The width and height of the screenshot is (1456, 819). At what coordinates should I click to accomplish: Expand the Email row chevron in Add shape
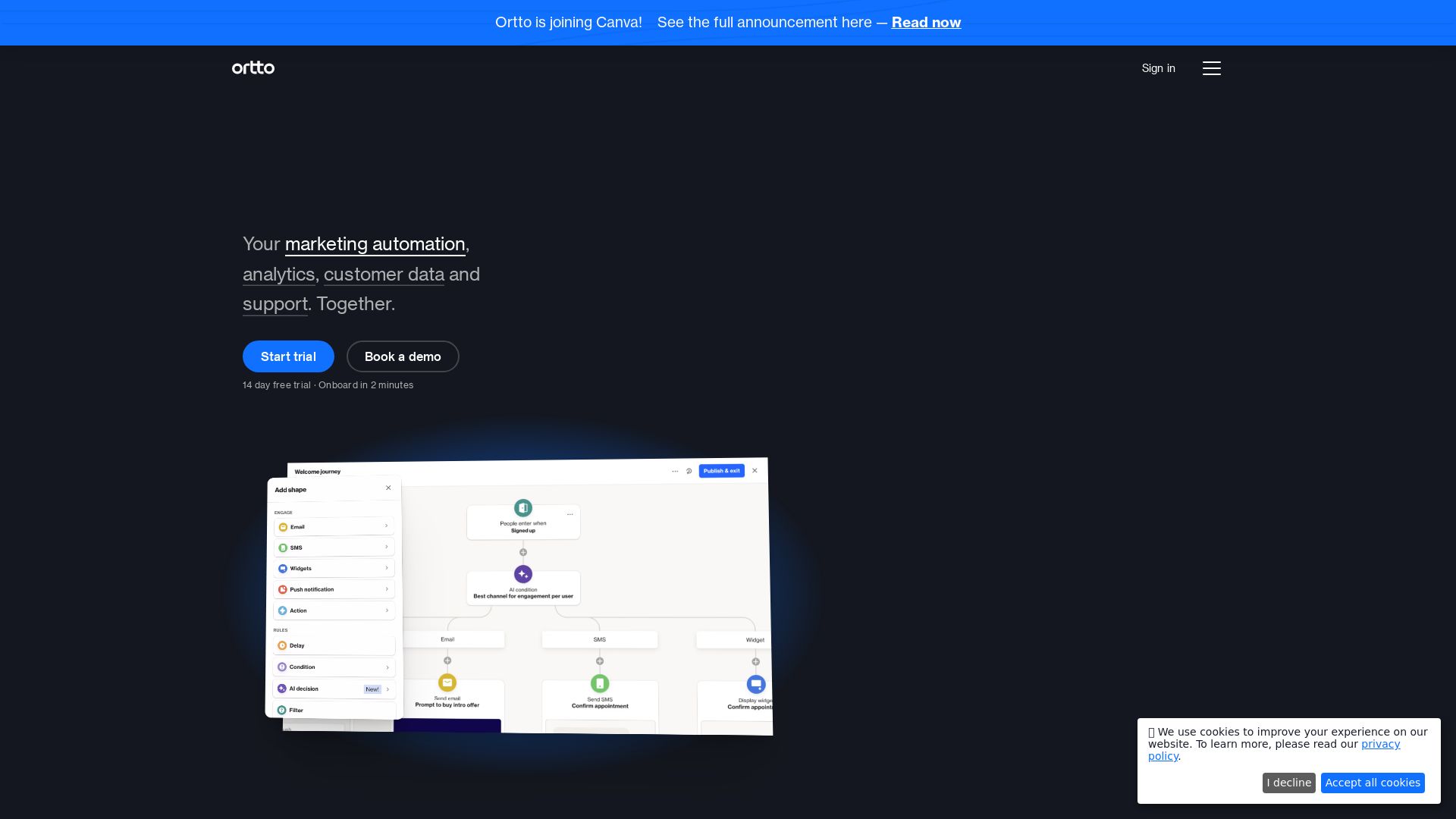click(x=386, y=526)
